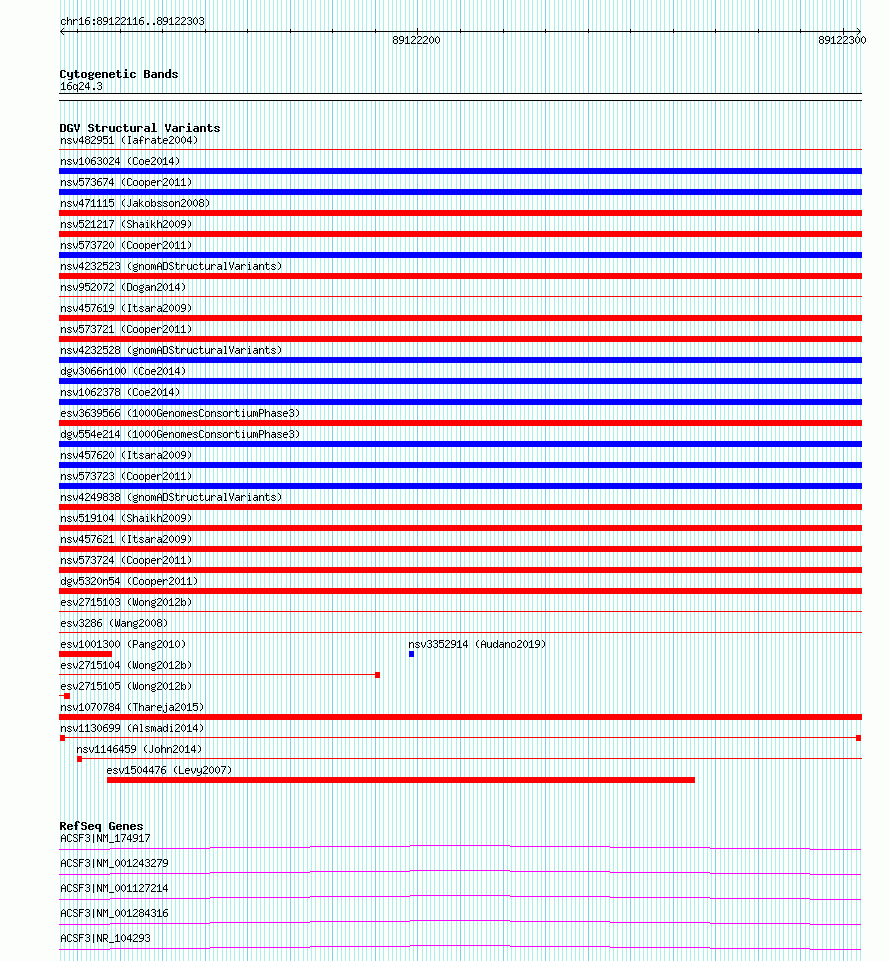Image resolution: width=890 pixels, height=961 pixels.
Task: Select esv3639566 (1000GenomesConsortiumPhase3) label
Action: click(x=180, y=413)
